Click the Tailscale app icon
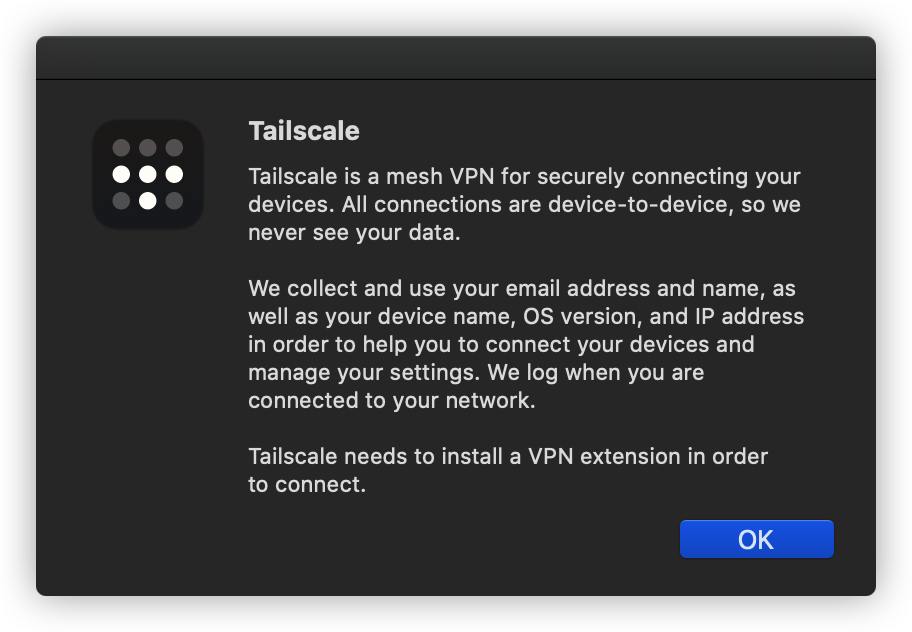The image size is (912, 632). (x=148, y=174)
